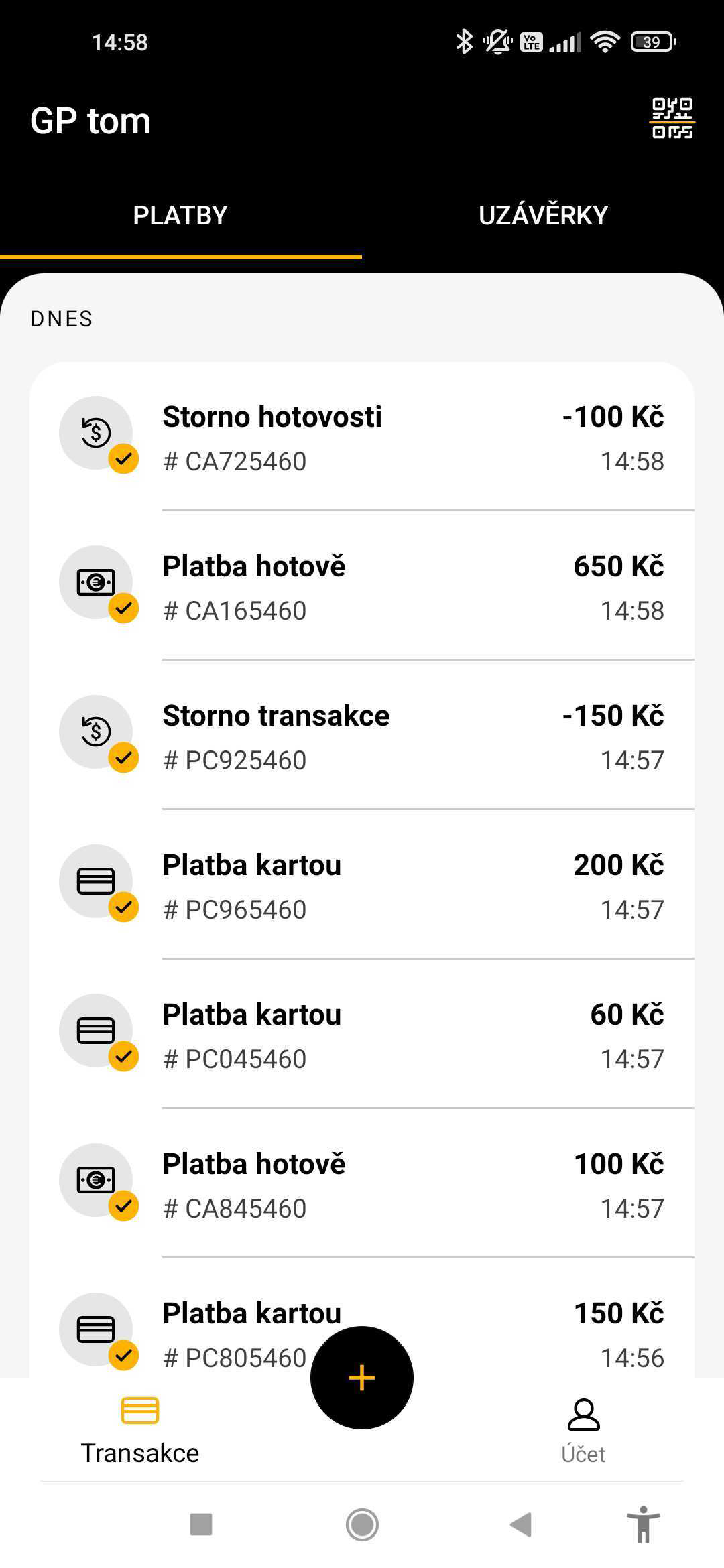This screenshot has width=724, height=1568.
Task: Tap the -150 Kč amount of Storno transakce
Action: 613,716
